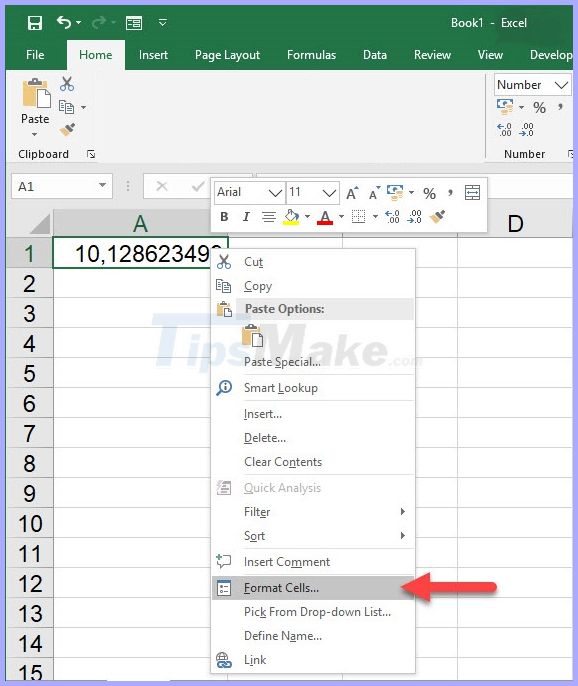Open the Data tab
The width and height of the screenshot is (578, 686).
[375, 55]
